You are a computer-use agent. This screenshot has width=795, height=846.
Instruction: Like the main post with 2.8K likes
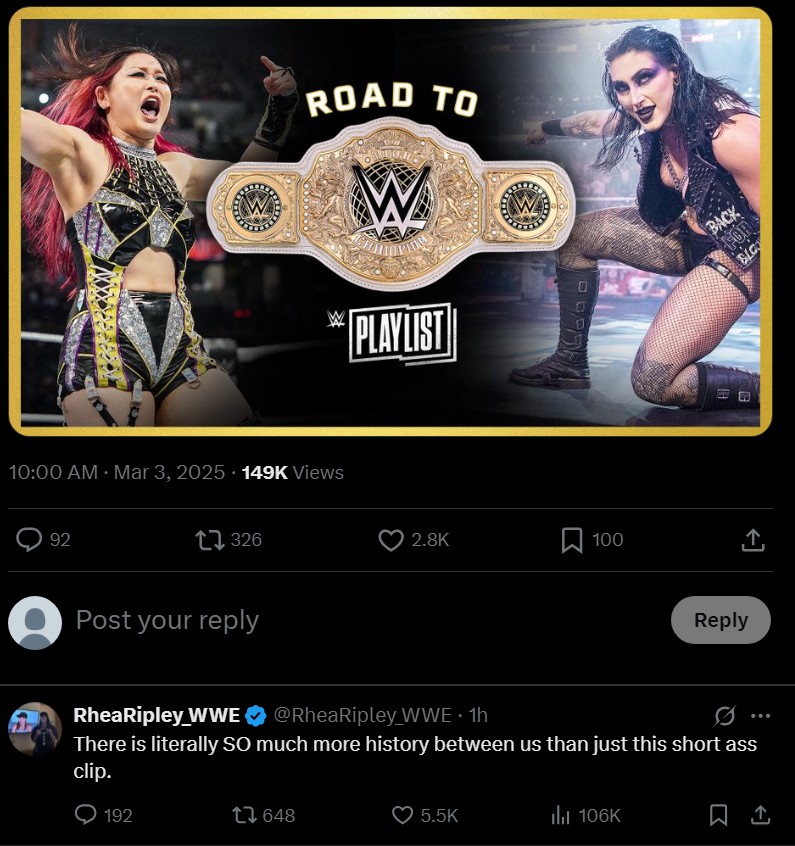391,540
